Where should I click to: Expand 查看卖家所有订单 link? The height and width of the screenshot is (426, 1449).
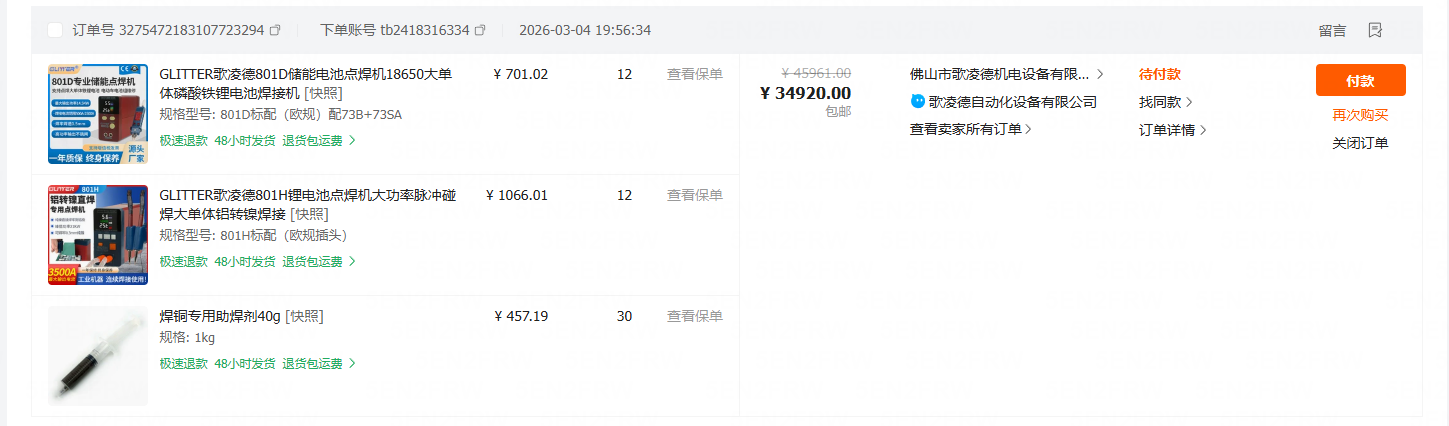pos(970,129)
